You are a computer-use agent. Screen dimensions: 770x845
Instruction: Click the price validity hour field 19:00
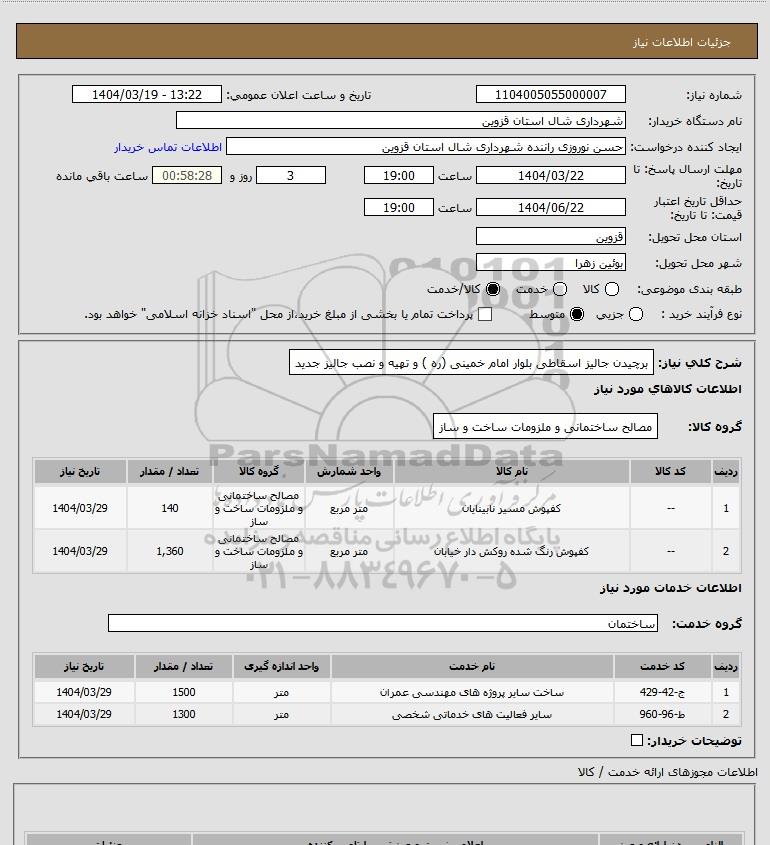pos(399,207)
